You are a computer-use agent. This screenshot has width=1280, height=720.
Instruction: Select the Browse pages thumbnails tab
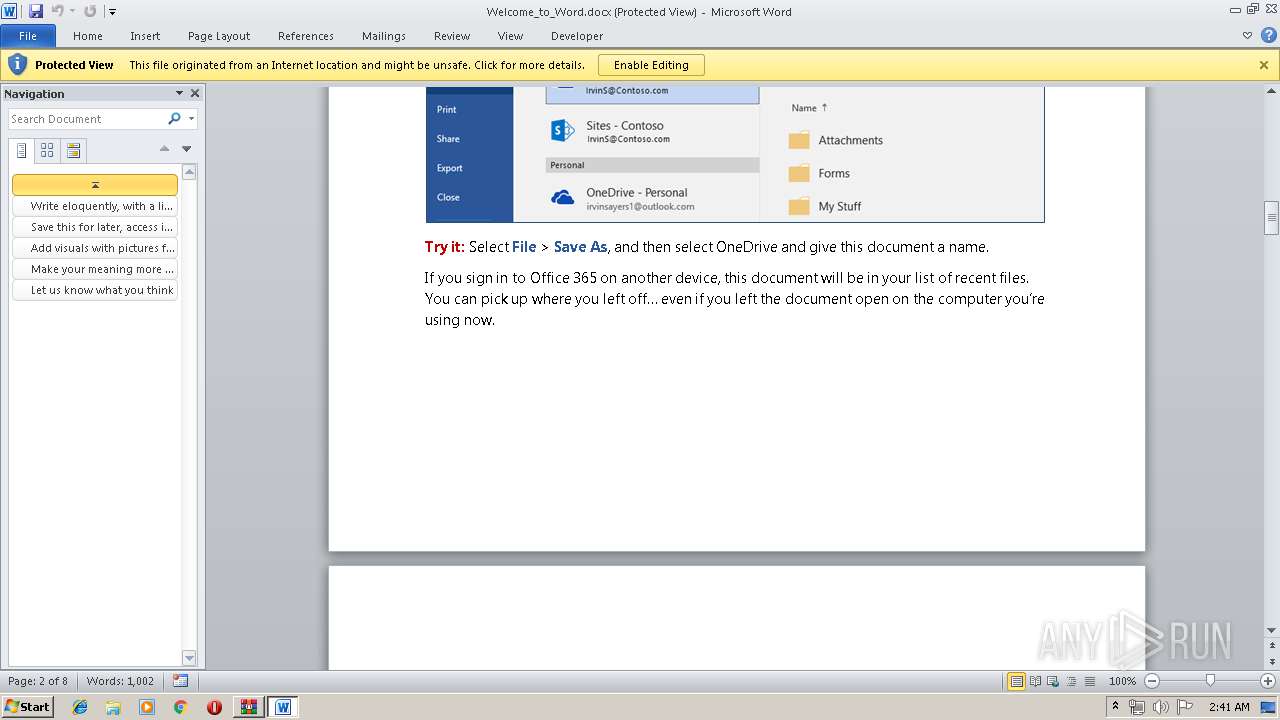47,151
